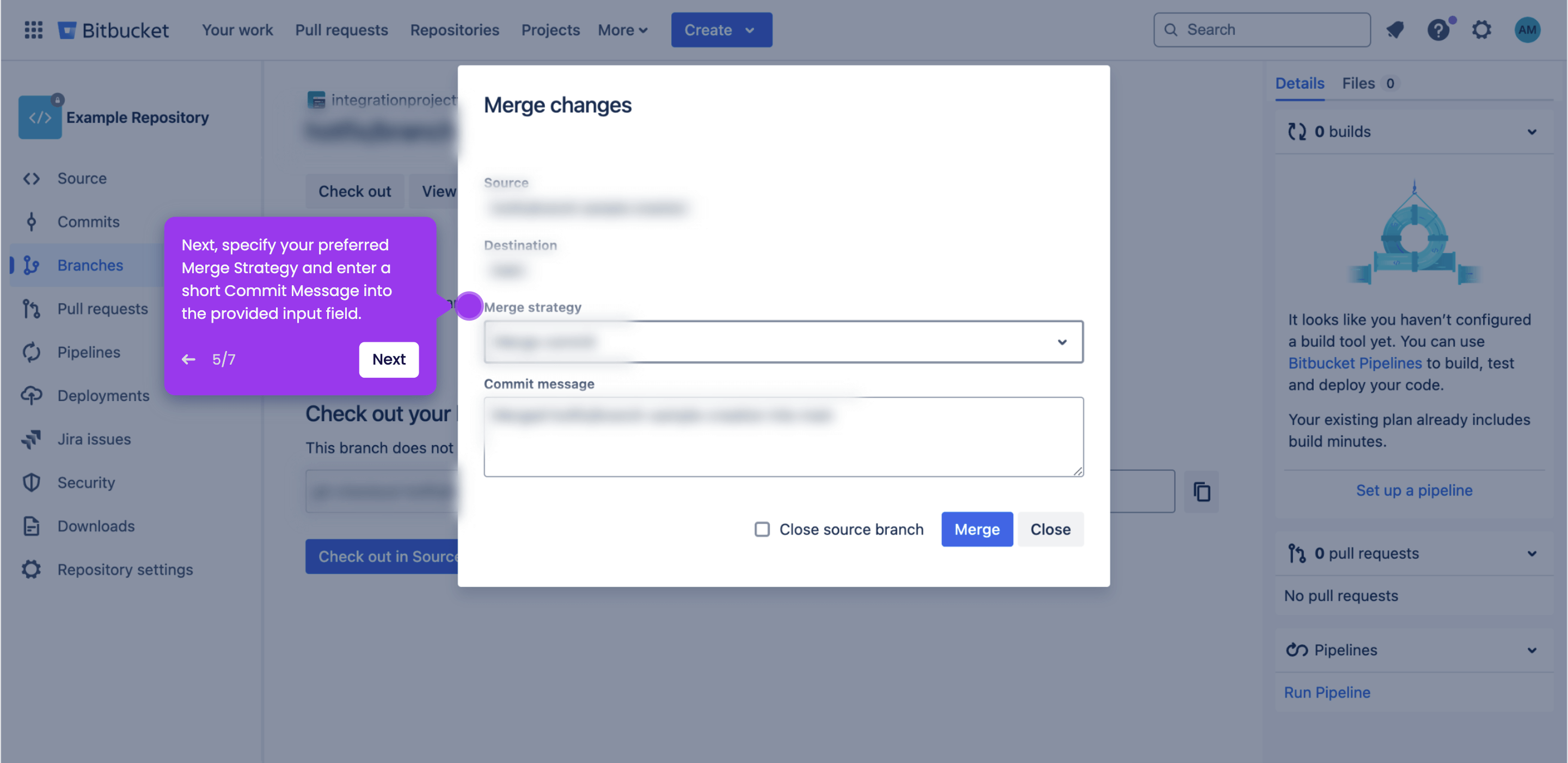Screen dimensions: 1568x763
Task: Go back with the tooltip left arrow
Action: tap(189, 359)
